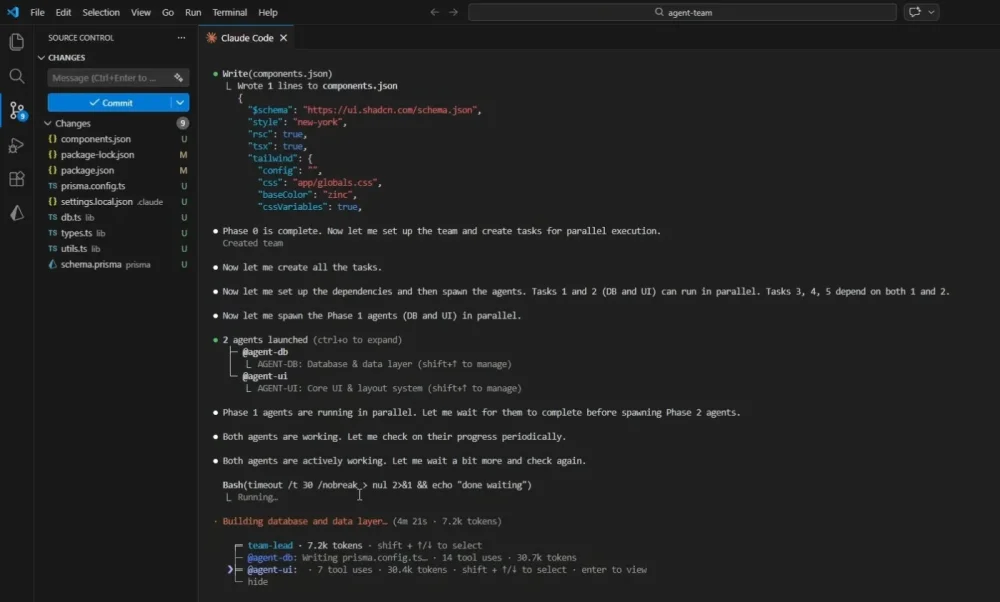Click the sparkle icon beside the commit message box
Viewport: 1000px width, 602px height.
pos(180,77)
